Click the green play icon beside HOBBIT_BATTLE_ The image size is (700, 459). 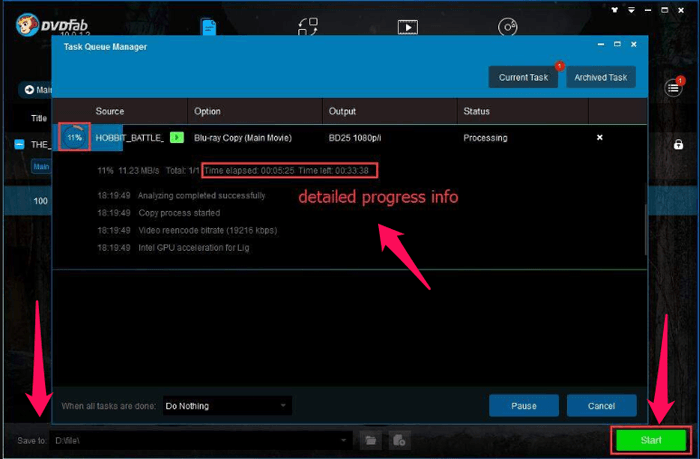pyautogui.click(x=176, y=137)
